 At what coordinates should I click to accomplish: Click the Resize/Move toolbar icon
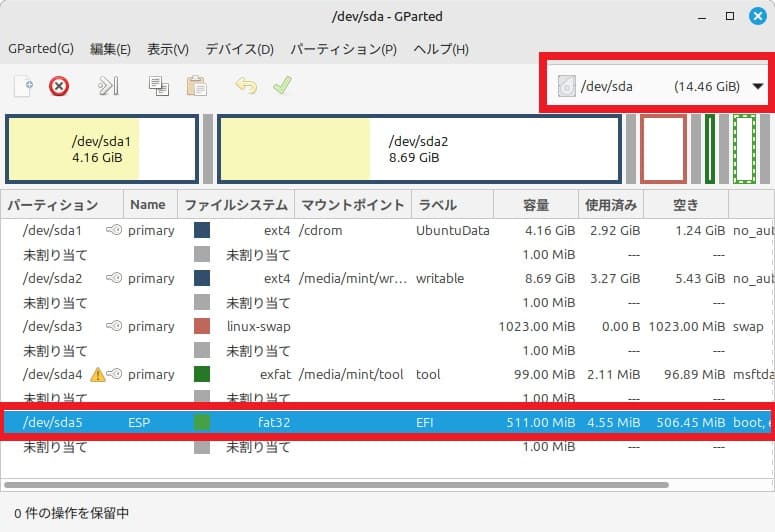click(108, 86)
